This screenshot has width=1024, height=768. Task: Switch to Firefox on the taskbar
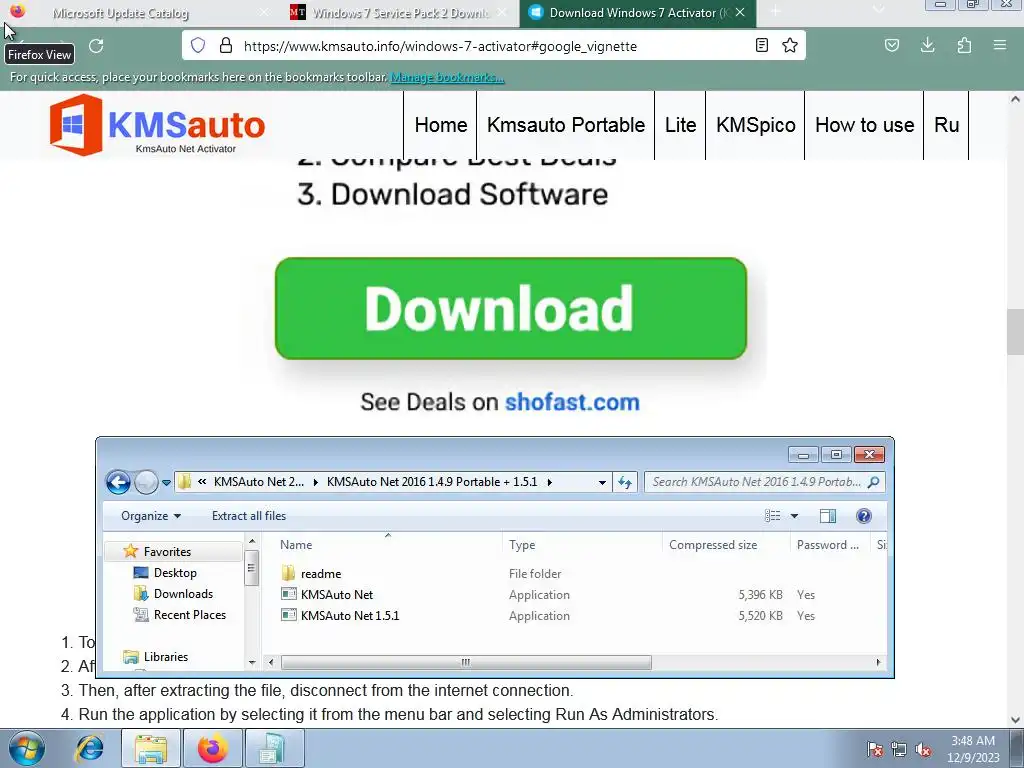(x=213, y=748)
